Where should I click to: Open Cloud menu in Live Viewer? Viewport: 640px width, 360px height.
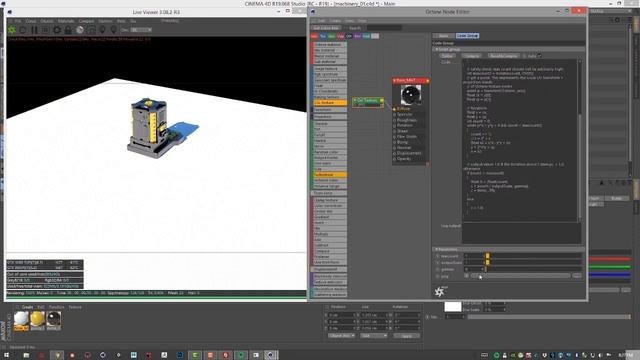[31, 21]
